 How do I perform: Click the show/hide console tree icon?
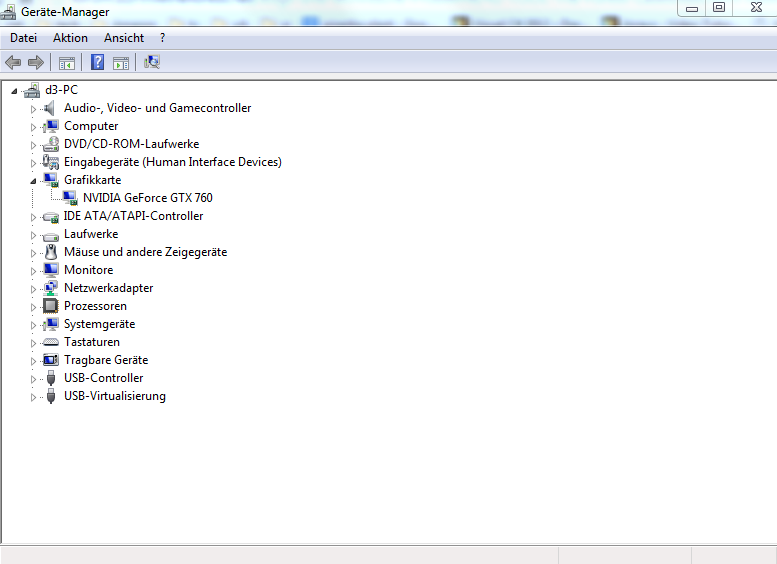[67, 62]
